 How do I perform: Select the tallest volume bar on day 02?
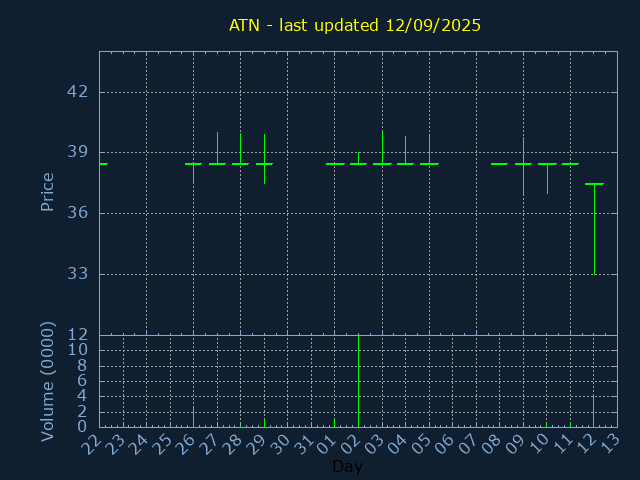coord(358,381)
